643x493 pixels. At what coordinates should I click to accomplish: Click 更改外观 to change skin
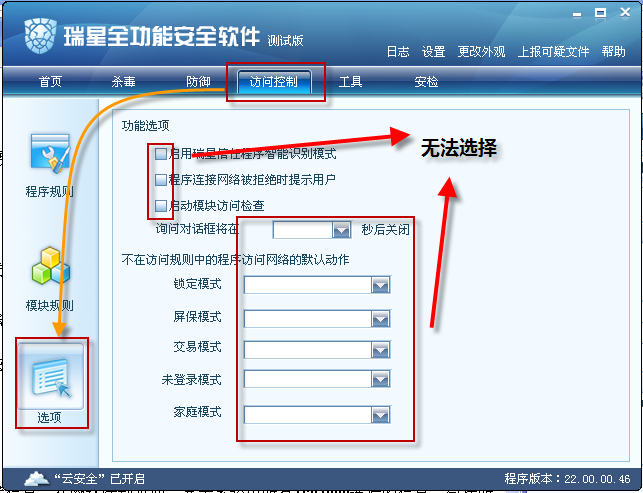[481, 52]
